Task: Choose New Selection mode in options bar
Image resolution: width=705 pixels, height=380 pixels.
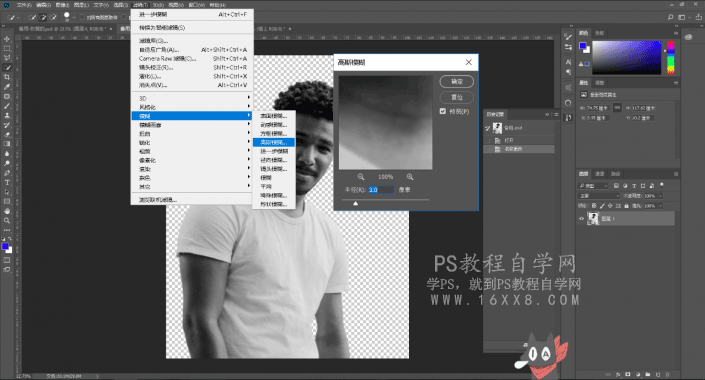Action: pyautogui.click(x=32, y=18)
